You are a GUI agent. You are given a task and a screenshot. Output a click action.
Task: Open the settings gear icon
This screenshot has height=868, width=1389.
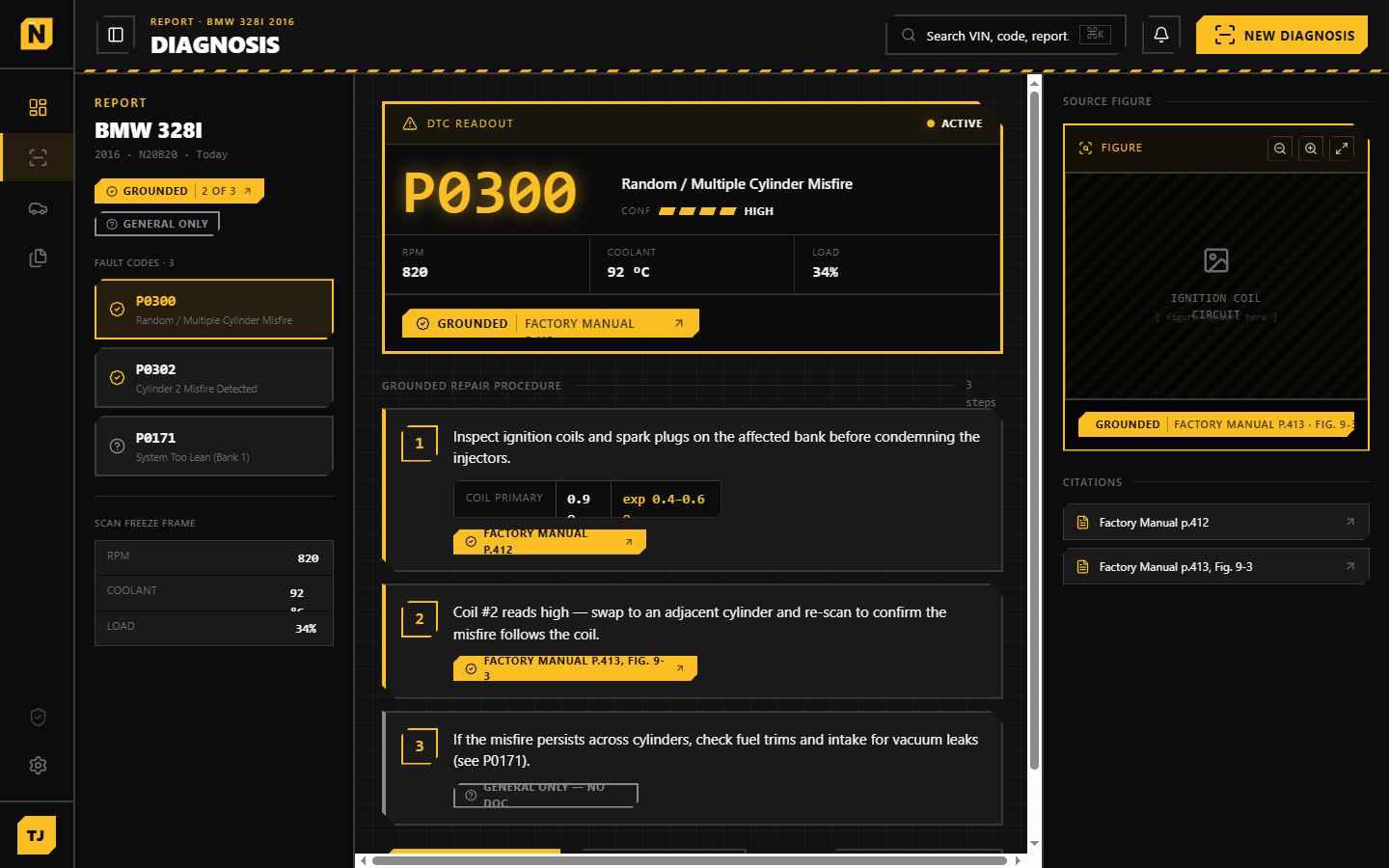point(38,765)
